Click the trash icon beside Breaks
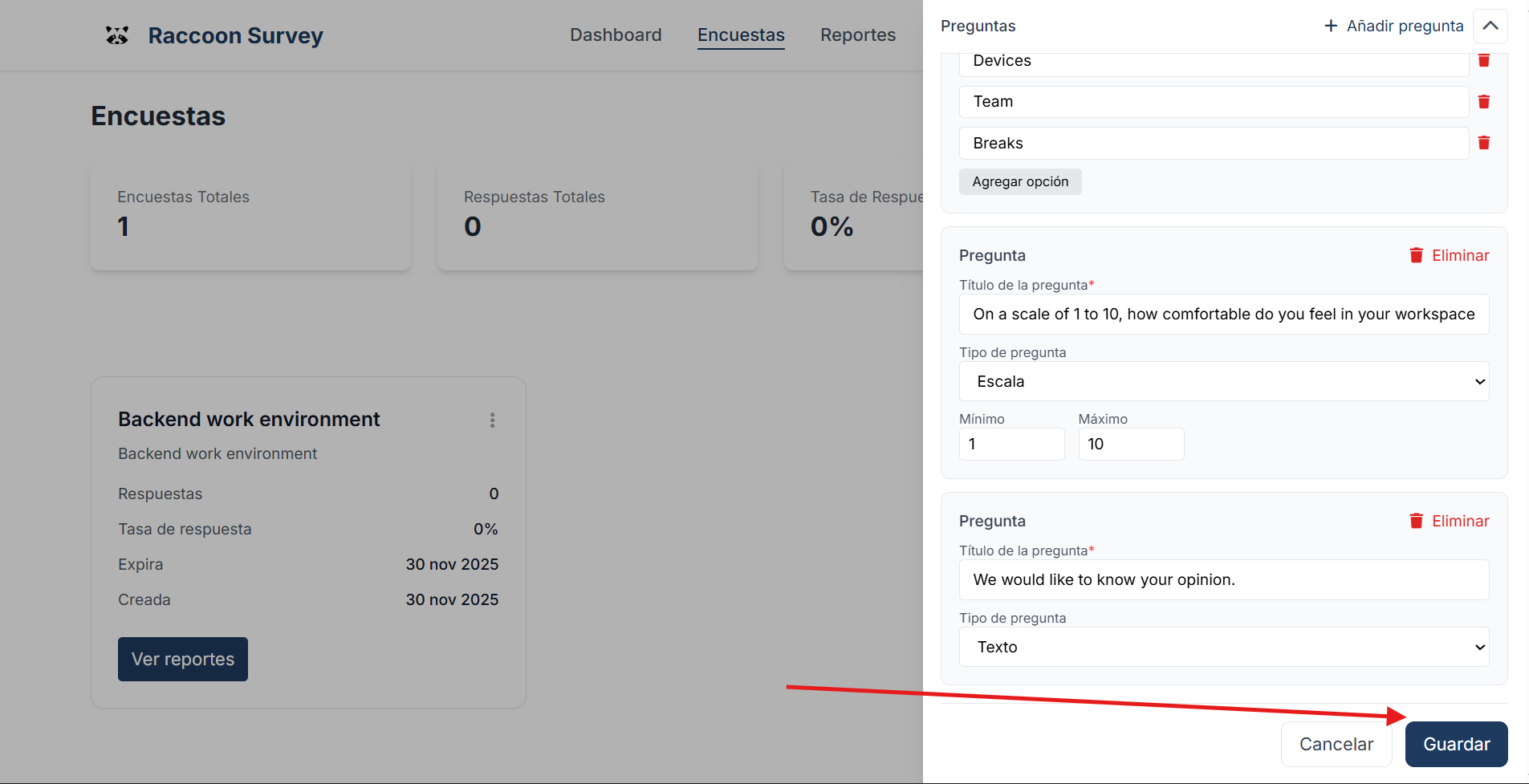 click(1483, 143)
